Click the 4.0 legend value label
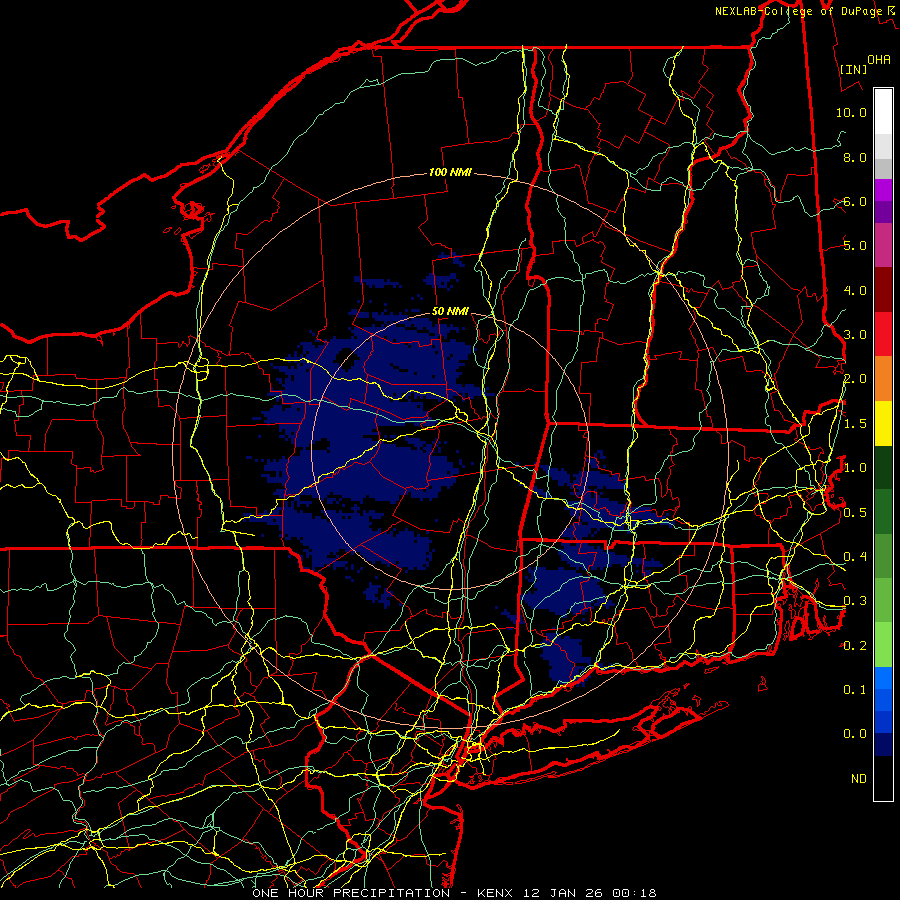The image size is (900, 900). 855,290
